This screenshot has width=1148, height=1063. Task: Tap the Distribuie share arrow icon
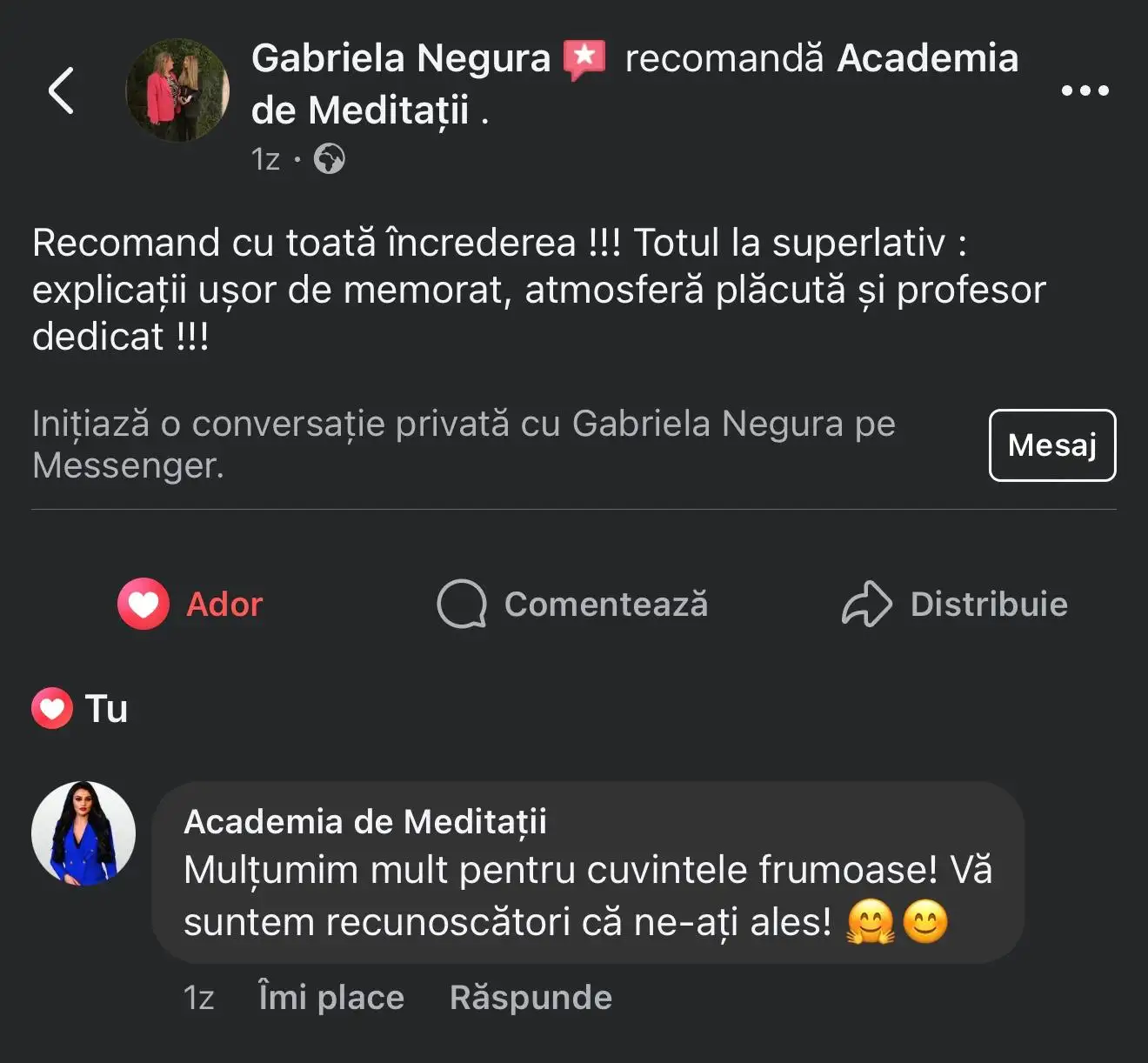(x=866, y=604)
